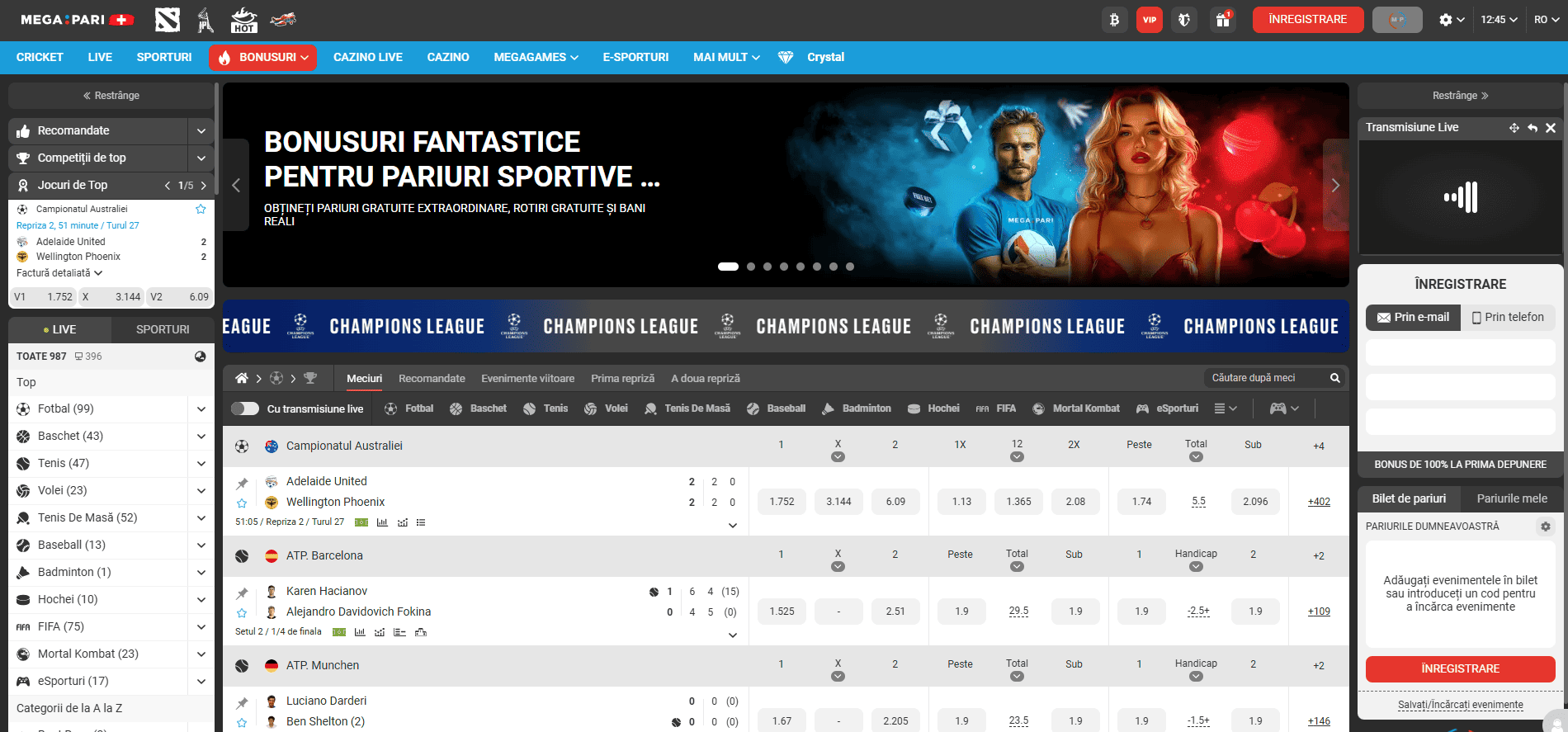The height and width of the screenshot is (732, 1568).
Task: Select V1 odds 1.752 in Jocuri de Top
Action: coord(43,297)
